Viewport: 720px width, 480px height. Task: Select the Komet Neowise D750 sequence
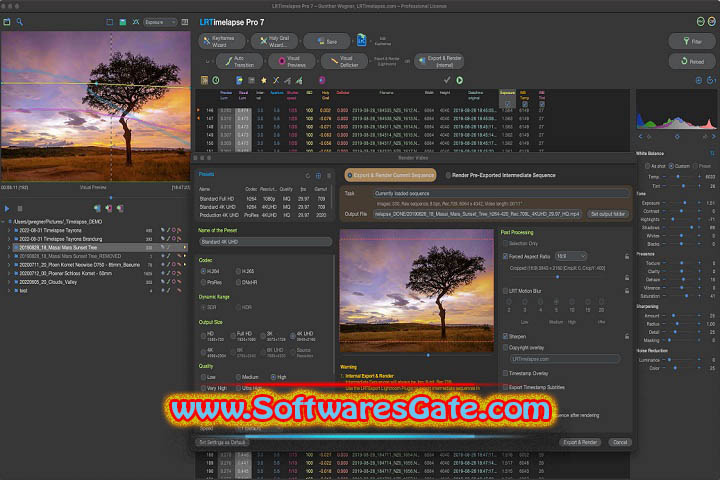(x=79, y=265)
